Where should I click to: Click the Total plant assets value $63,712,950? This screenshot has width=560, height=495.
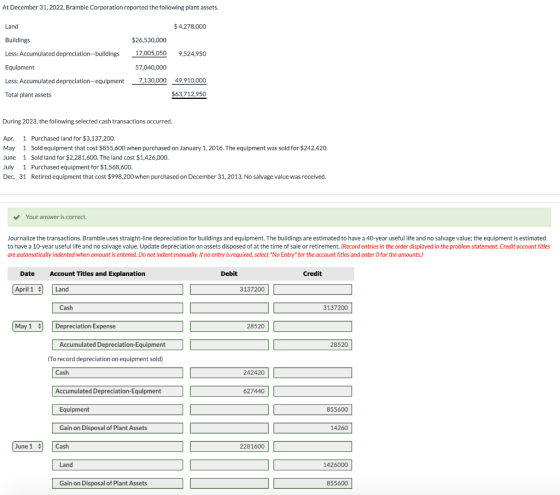pos(189,94)
